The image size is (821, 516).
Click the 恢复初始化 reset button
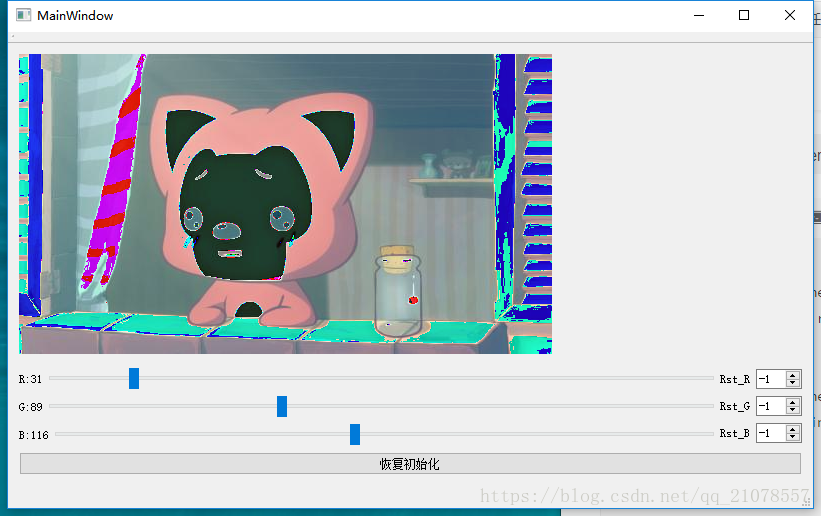[x=410, y=464]
